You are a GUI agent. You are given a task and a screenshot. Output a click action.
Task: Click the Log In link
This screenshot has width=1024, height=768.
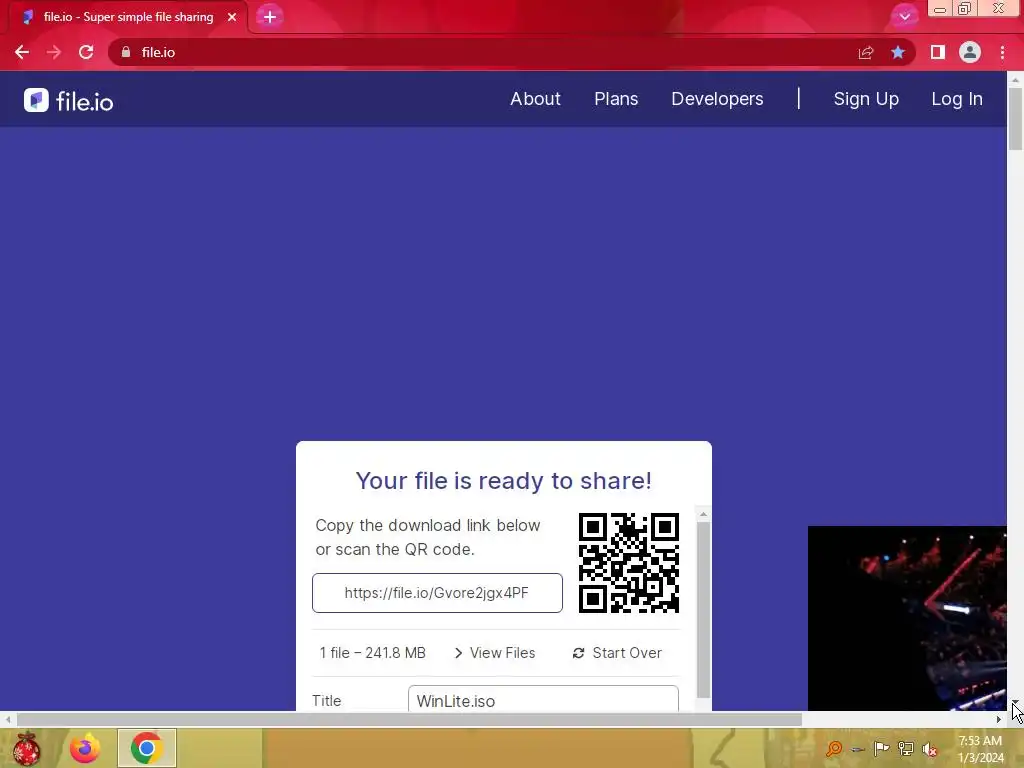point(957,99)
